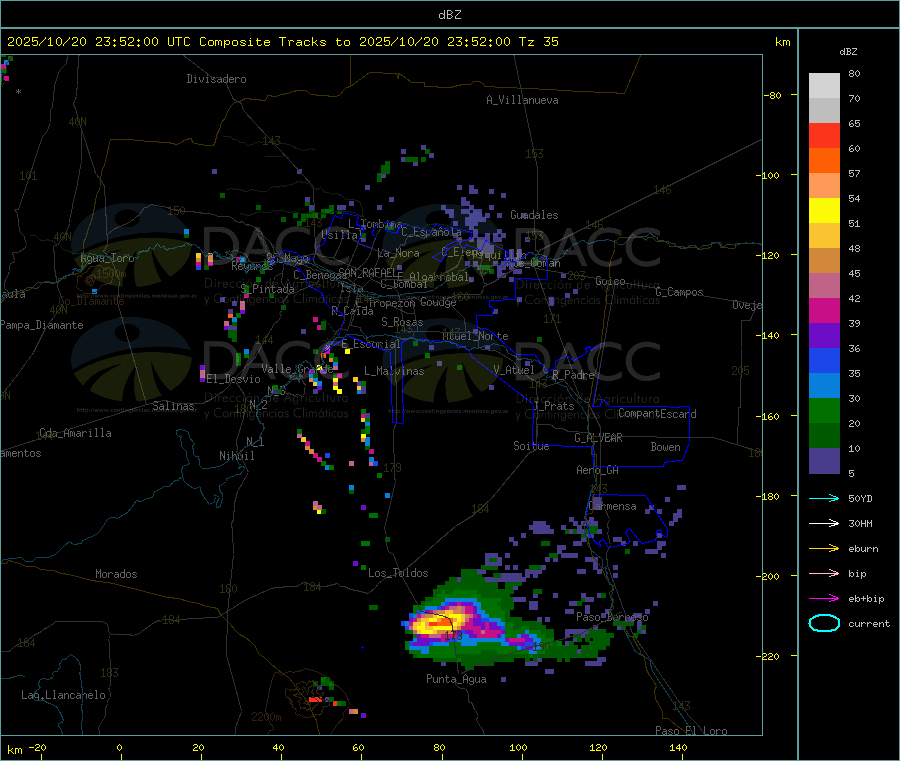Screen dimensions: 900x761
Task: Select the tan 45–48 dBZ swatch
Action: [x=824, y=261]
